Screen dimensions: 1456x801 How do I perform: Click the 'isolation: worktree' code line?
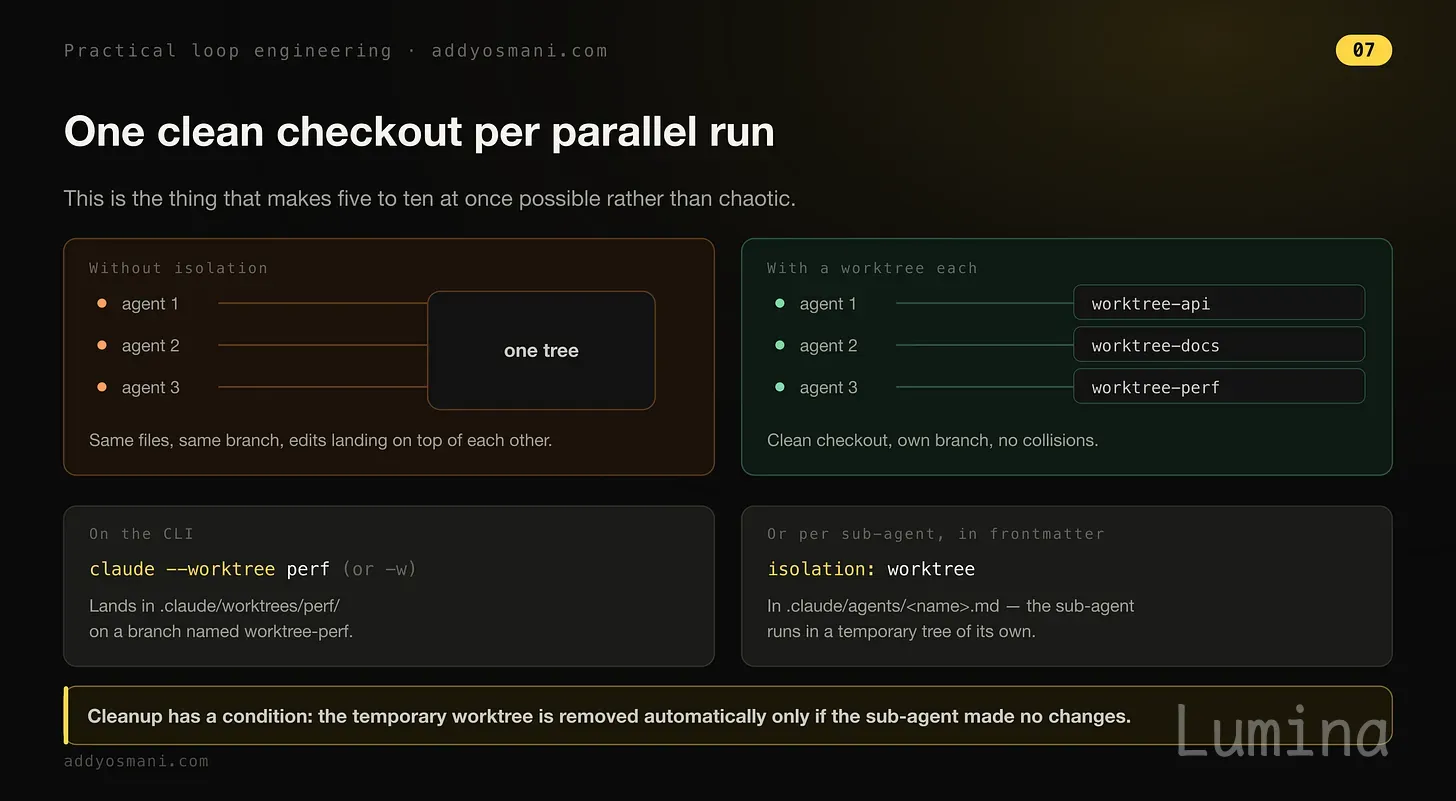(x=871, y=569)
